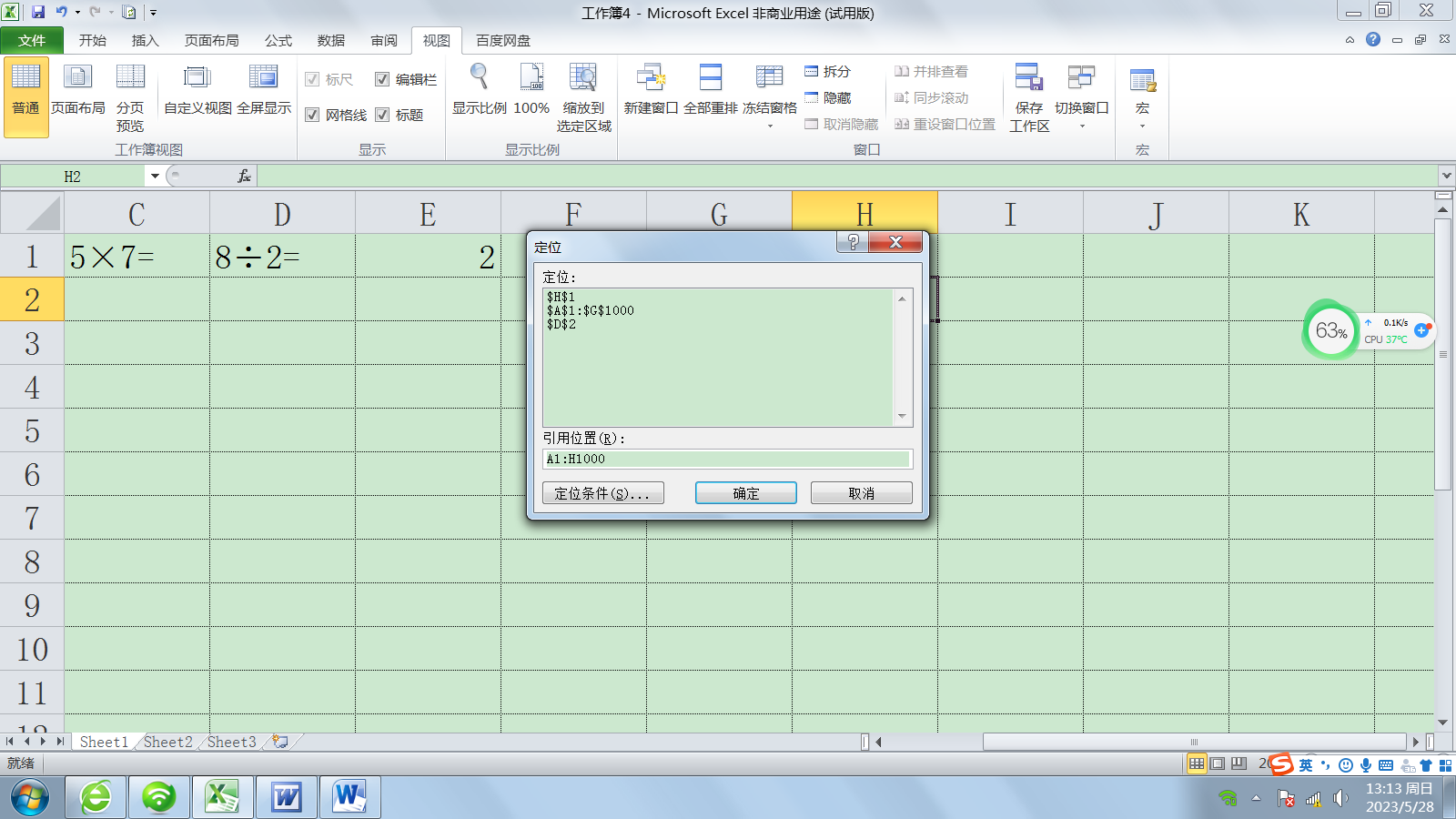Switch to the Sheet2 tab
Viewport: 1456px width, 819px height.
(168, 742)
